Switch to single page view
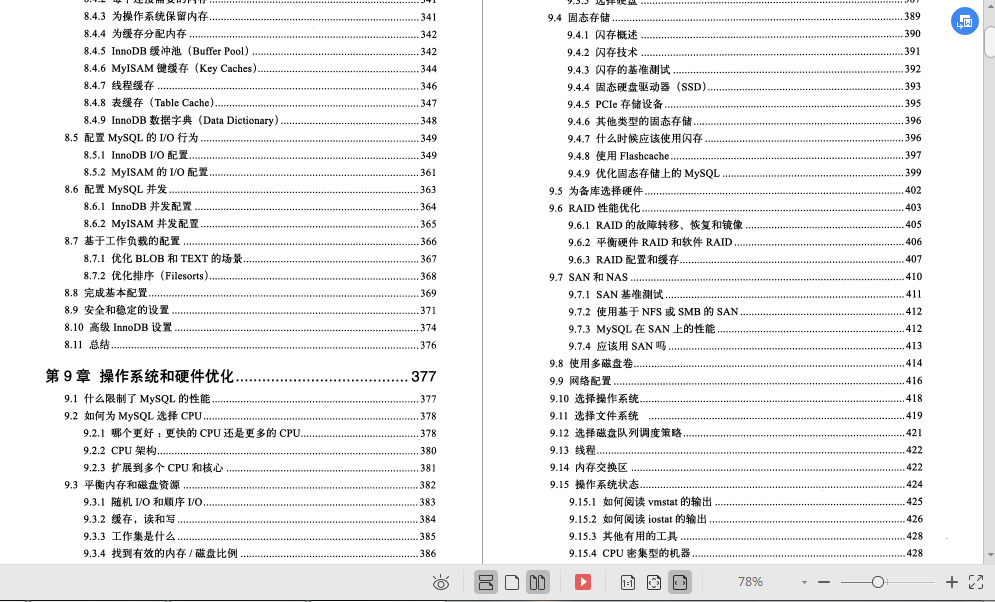The width and height of the screenshot is (995, 602). [x=512, y=582]
